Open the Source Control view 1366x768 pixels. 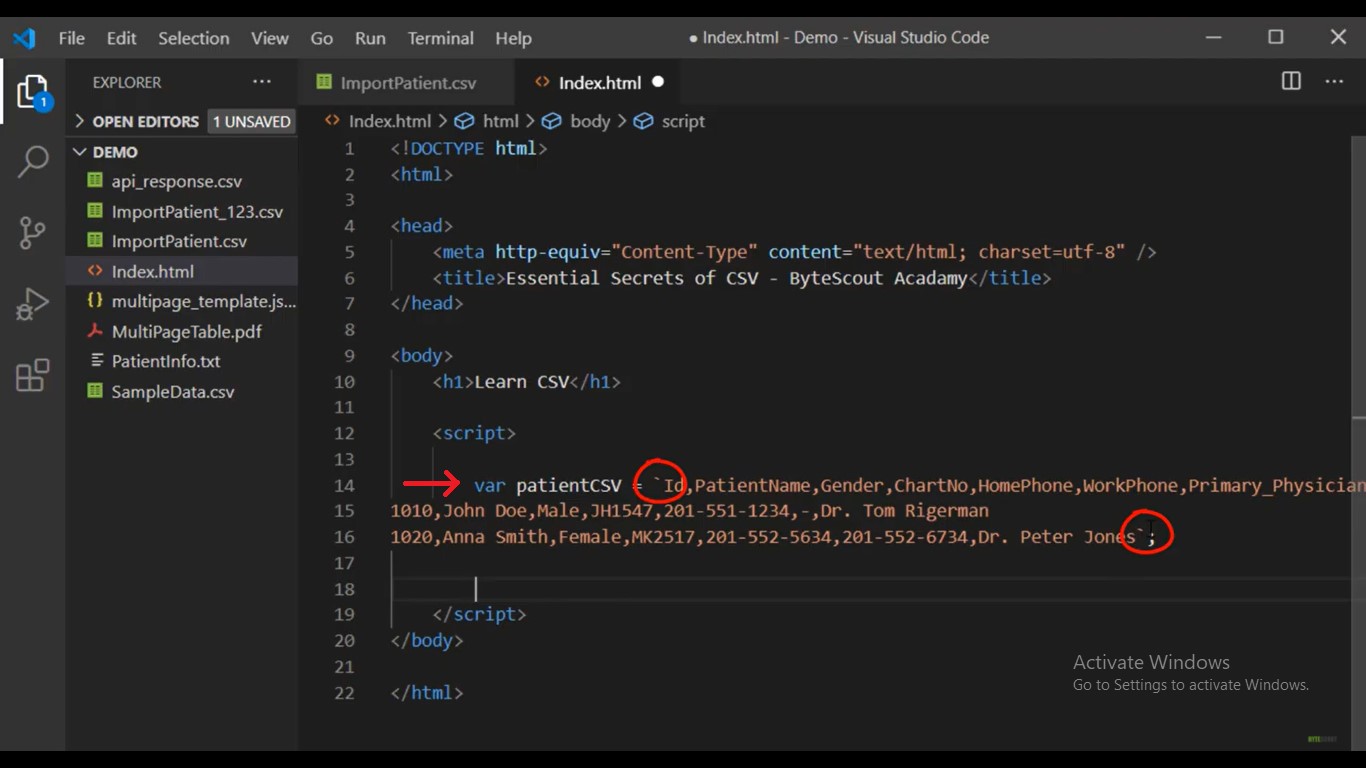(x=32, y=233)
